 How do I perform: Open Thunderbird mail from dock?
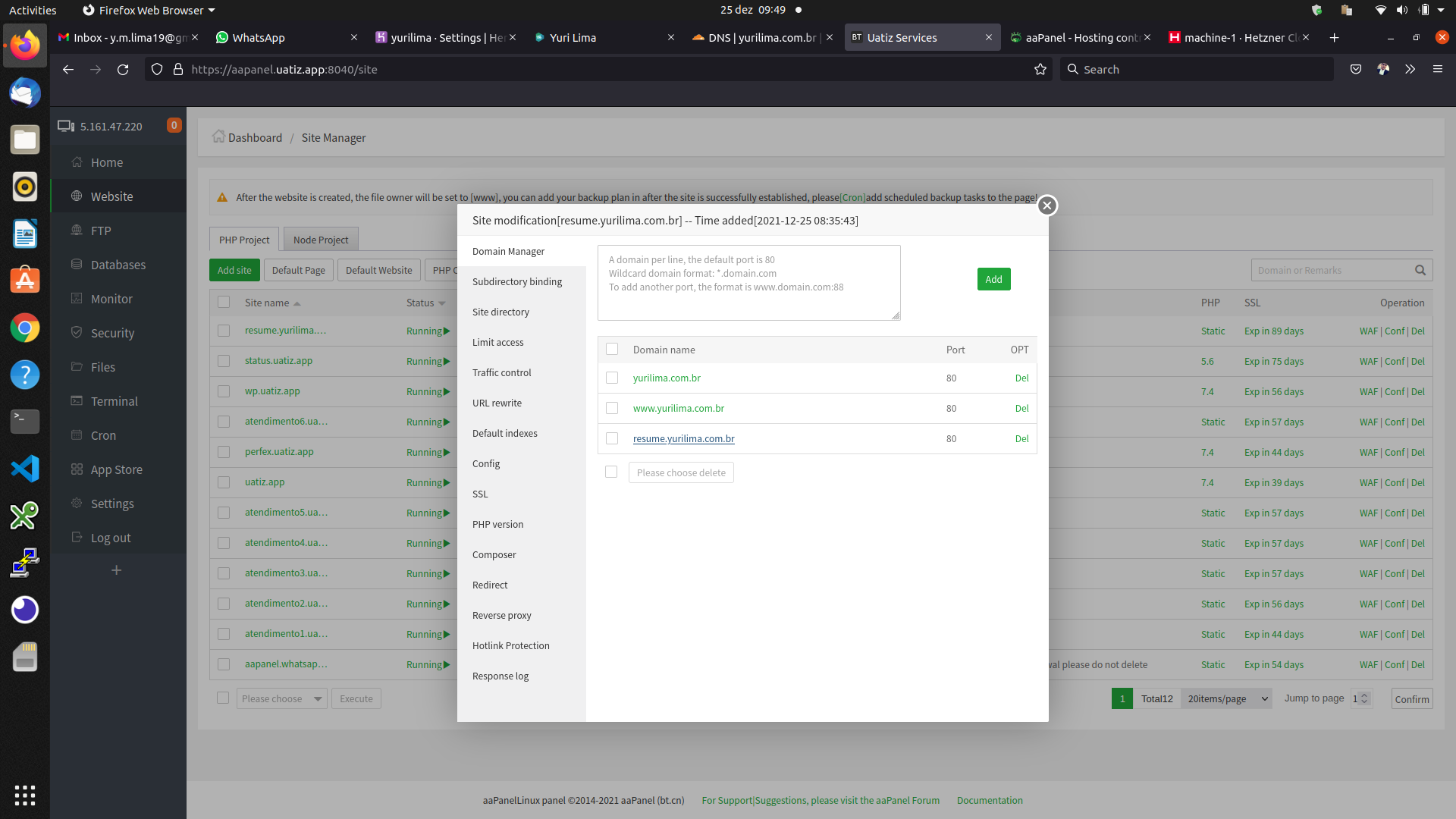click(x=25, y=93)
